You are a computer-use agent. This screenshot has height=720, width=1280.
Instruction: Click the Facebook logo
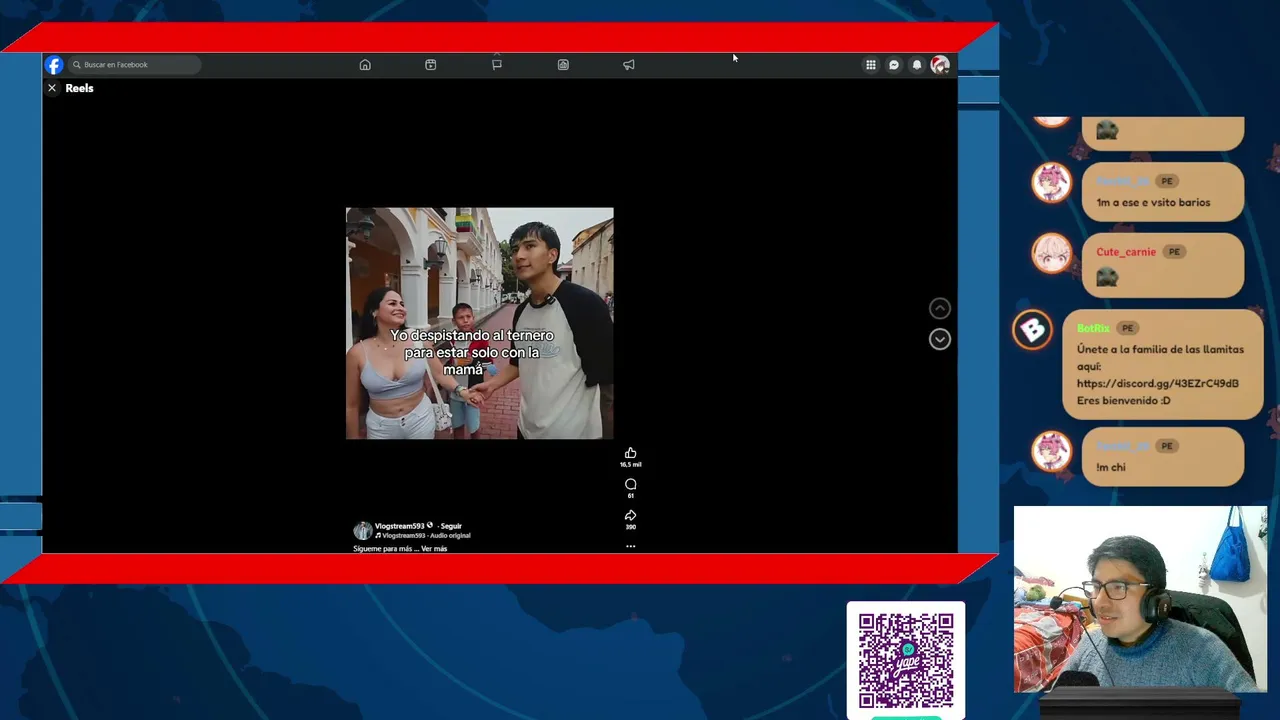tap(54, 65)
